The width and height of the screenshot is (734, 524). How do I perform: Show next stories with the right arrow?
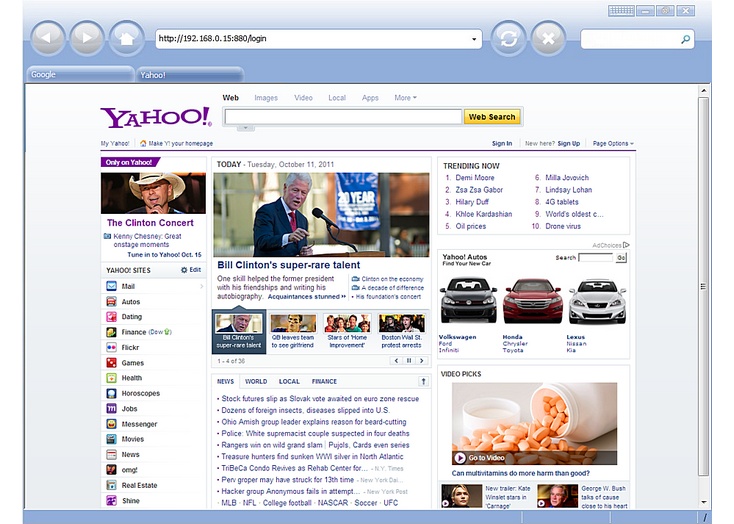click(422, 361)
